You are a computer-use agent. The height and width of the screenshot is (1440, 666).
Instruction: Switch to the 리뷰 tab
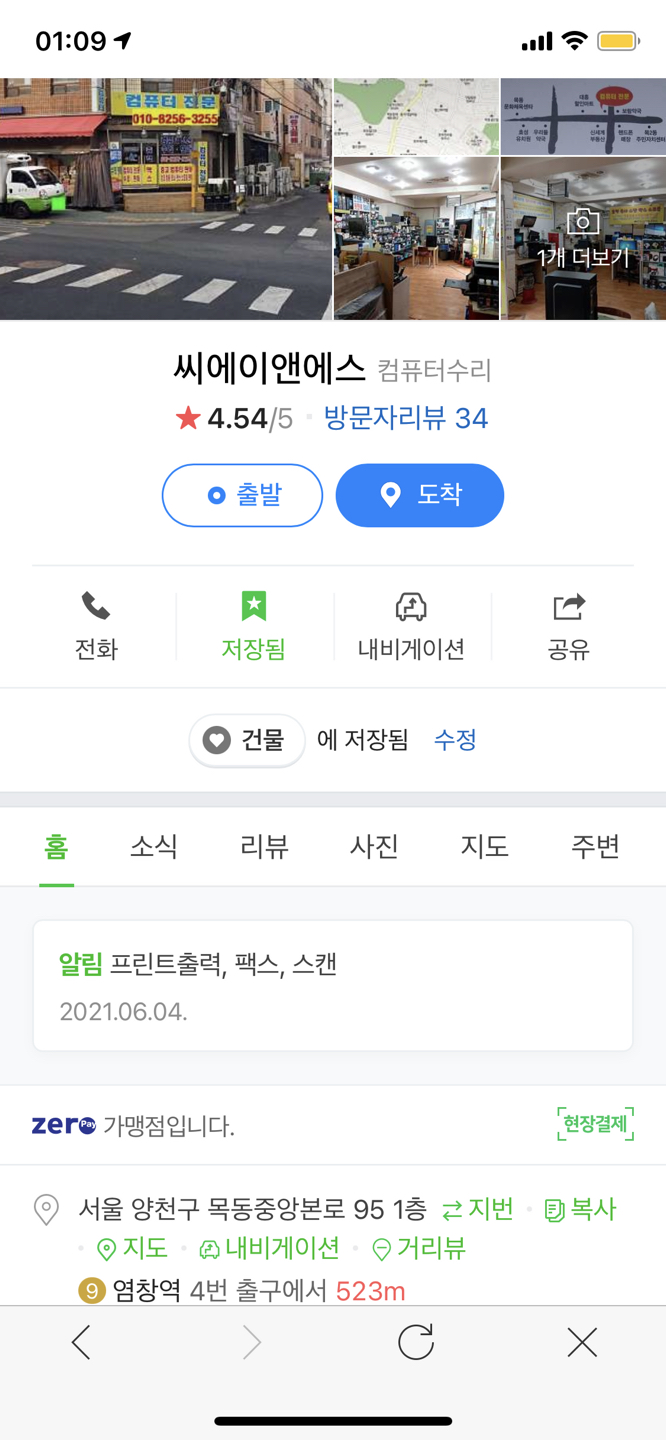point(264,847)
